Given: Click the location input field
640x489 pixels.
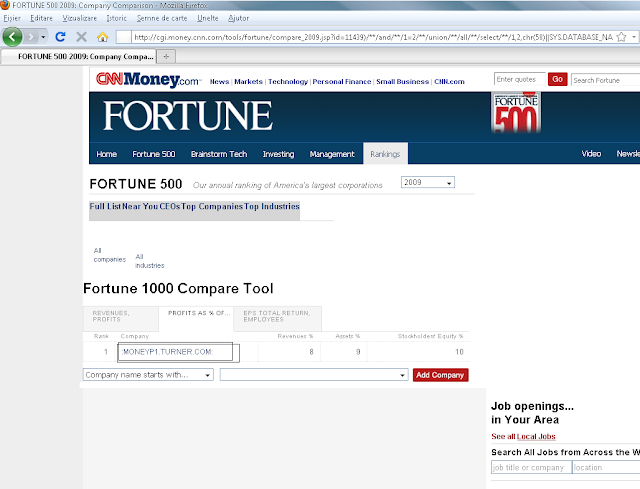Looking at the screenshot, I should point(606,467).
